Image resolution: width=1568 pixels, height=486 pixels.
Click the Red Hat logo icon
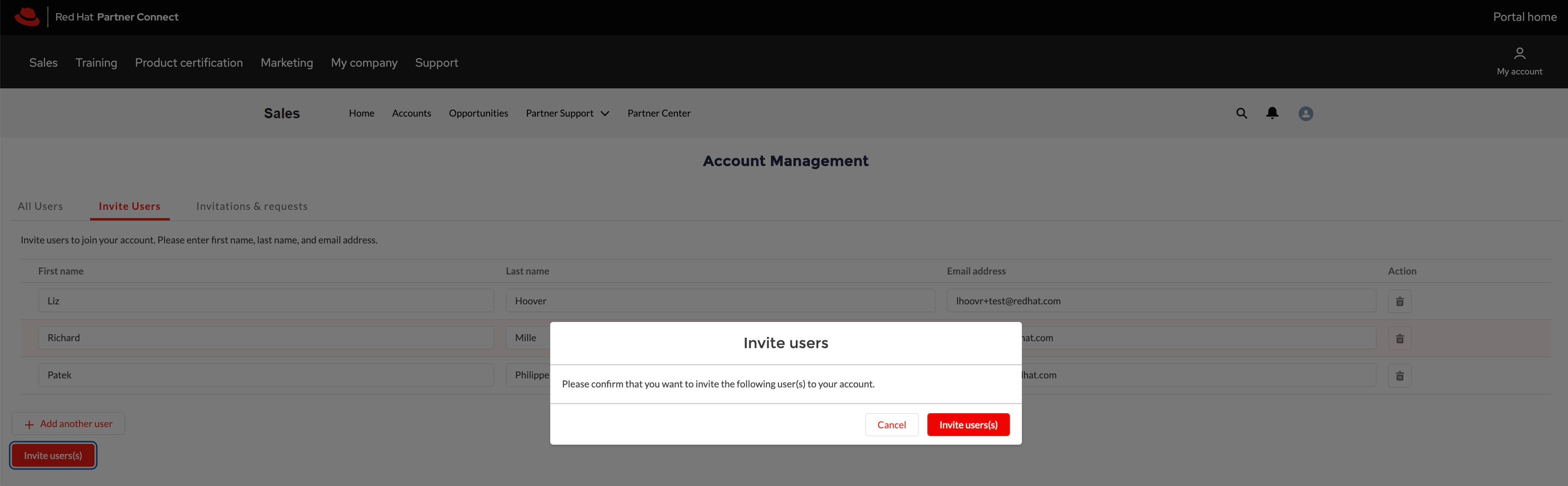(27, 16)
